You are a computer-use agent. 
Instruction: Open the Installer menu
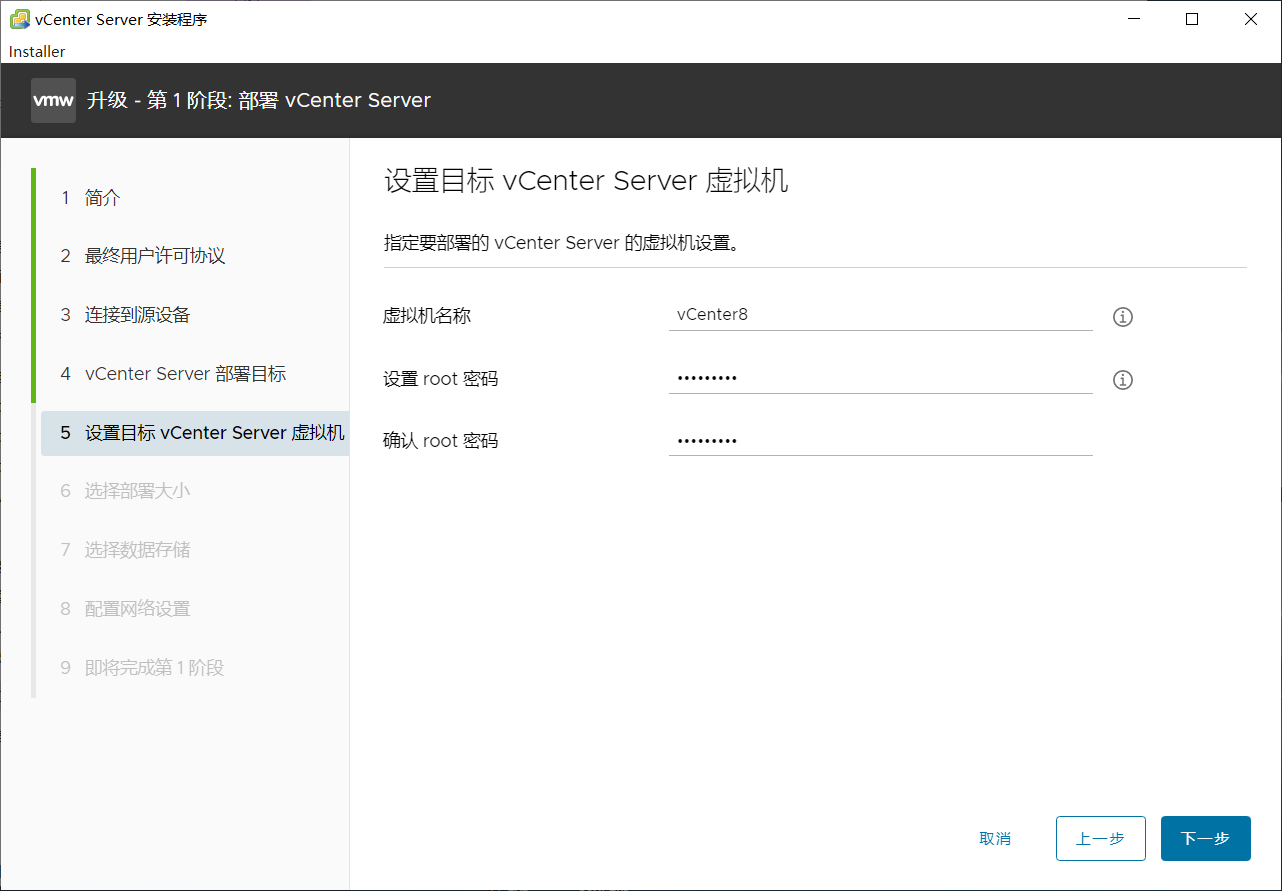click(37, 51)
